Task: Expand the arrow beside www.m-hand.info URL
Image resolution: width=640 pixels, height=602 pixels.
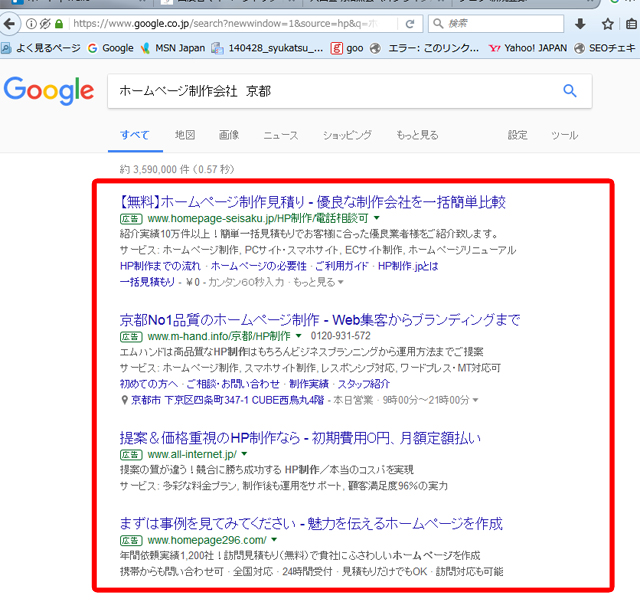Action: coord(298,336)
